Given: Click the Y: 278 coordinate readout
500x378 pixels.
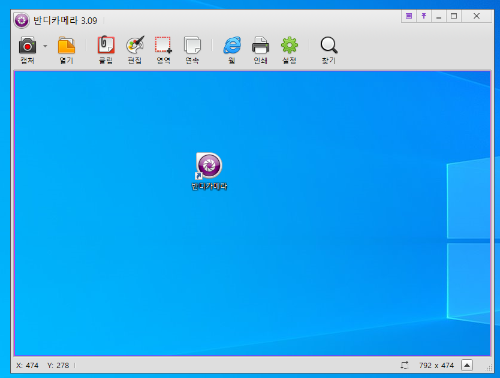Looking at the screenshot, I should (58, 365).
